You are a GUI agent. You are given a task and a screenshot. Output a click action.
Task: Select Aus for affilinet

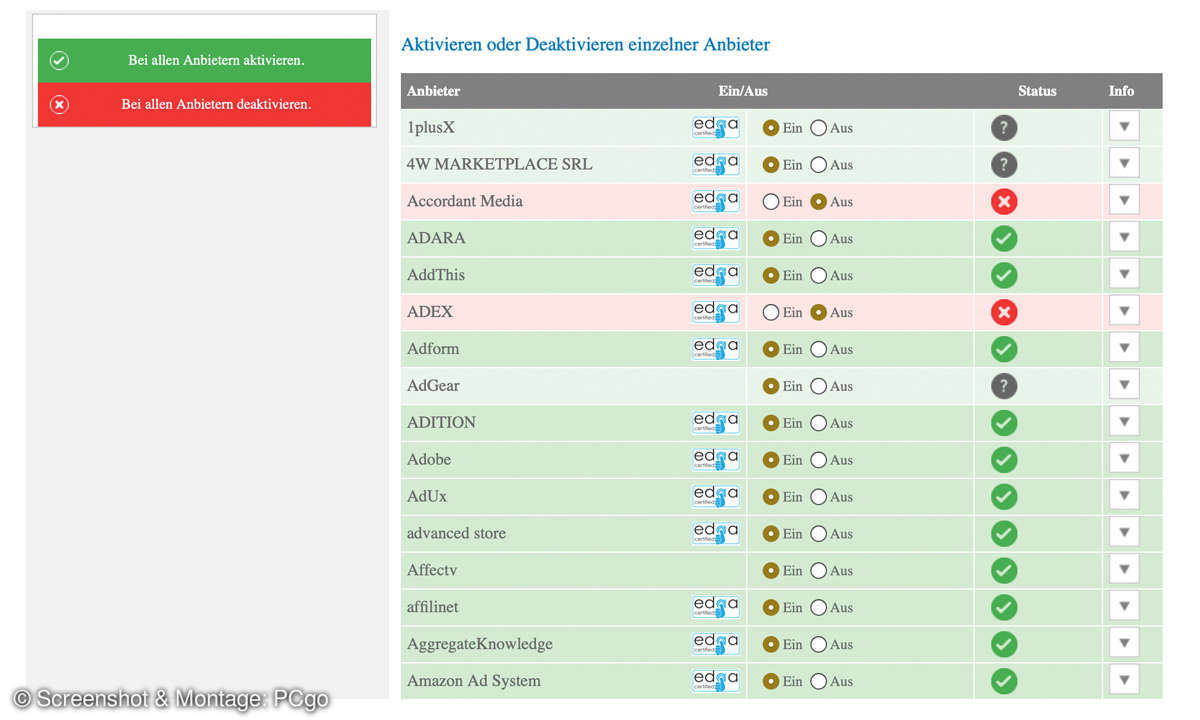coord(819,608)
